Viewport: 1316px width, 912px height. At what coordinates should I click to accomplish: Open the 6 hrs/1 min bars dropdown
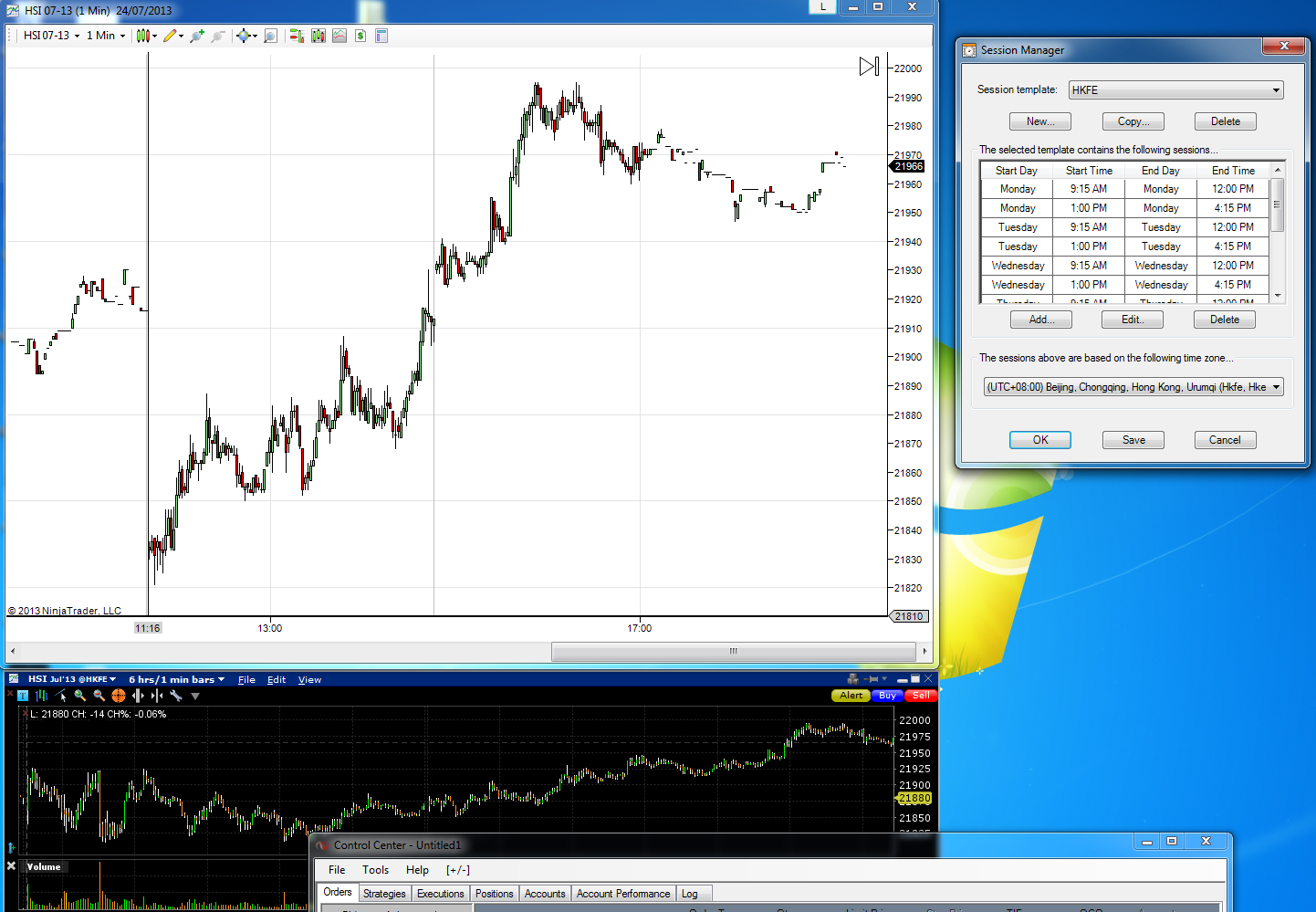coord(176,679)
